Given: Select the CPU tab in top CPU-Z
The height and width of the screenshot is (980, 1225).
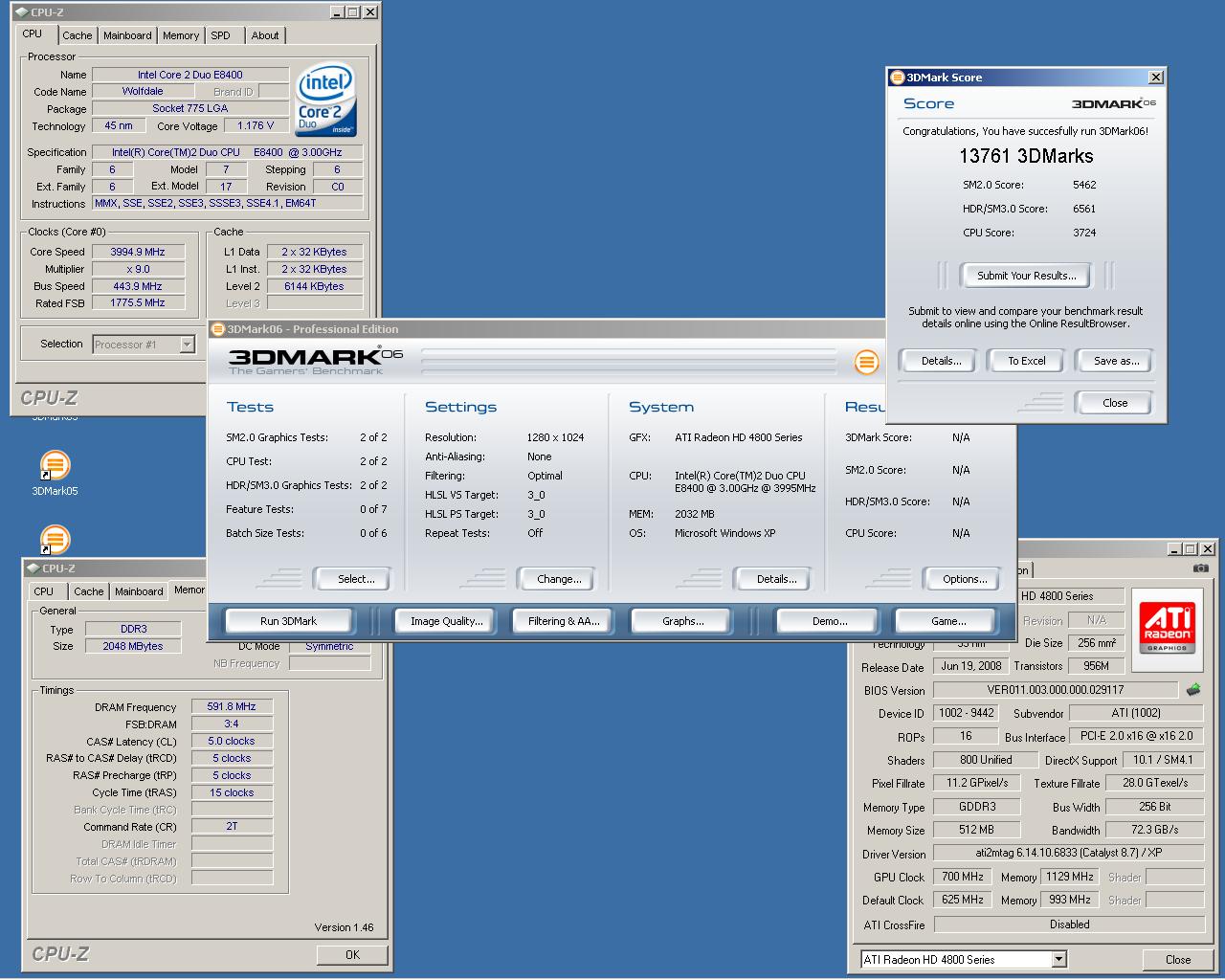Looking at the screenshot, I should pos(33,33).
